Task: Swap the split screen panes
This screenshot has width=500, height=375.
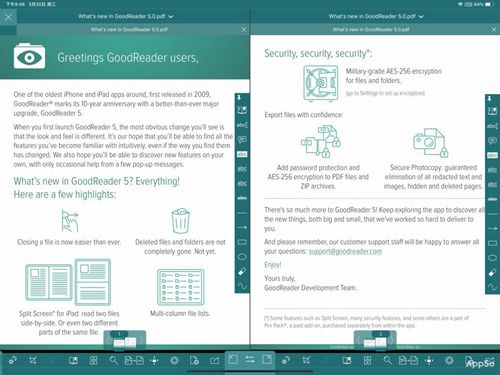Action: click(250, 360)
